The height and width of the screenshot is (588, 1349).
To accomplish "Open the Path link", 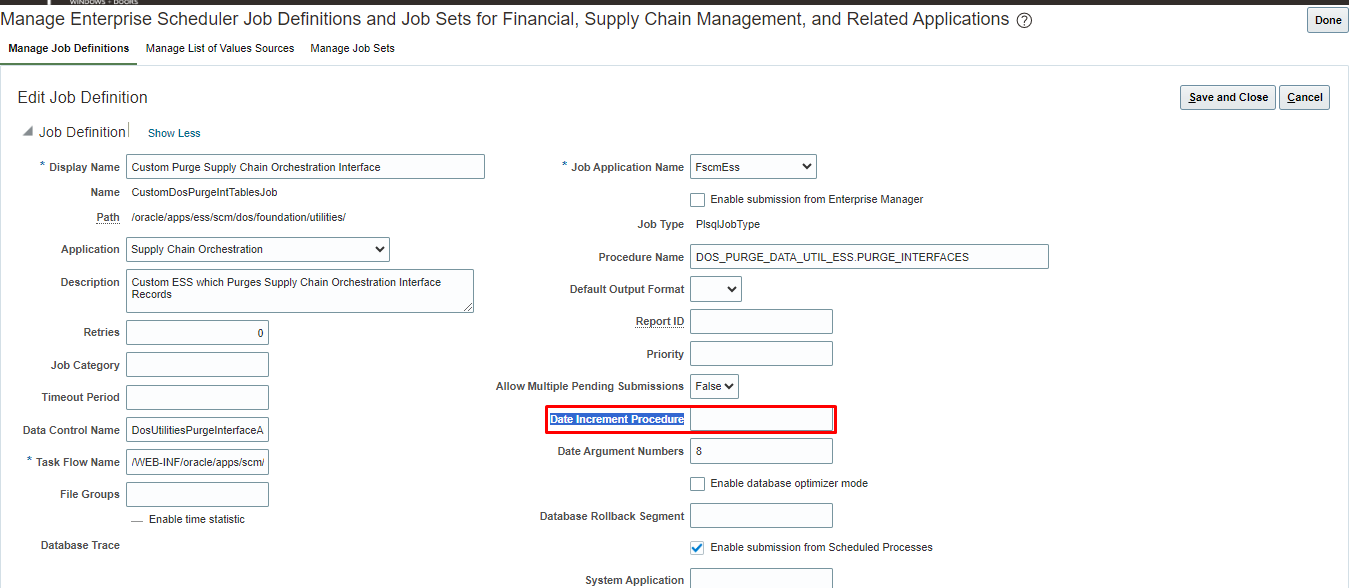I will tap(108, 217).
